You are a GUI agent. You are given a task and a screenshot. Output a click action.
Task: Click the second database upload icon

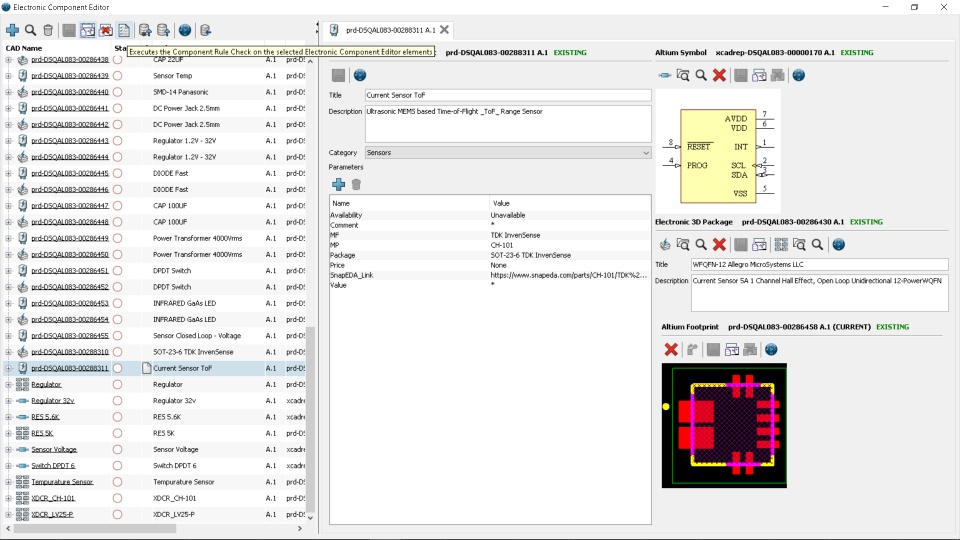tap(163, 30)
